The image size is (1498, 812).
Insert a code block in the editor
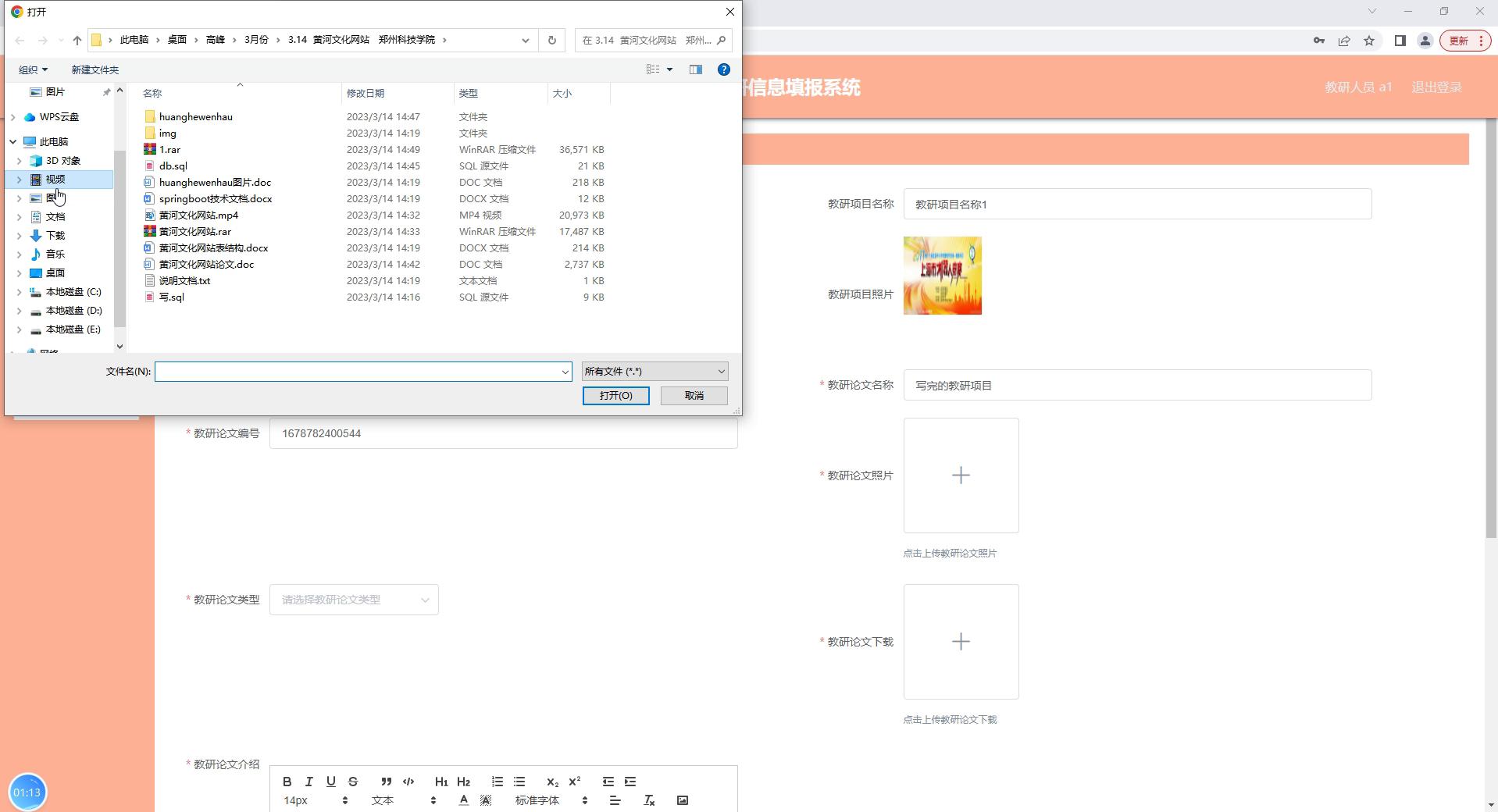408,782
